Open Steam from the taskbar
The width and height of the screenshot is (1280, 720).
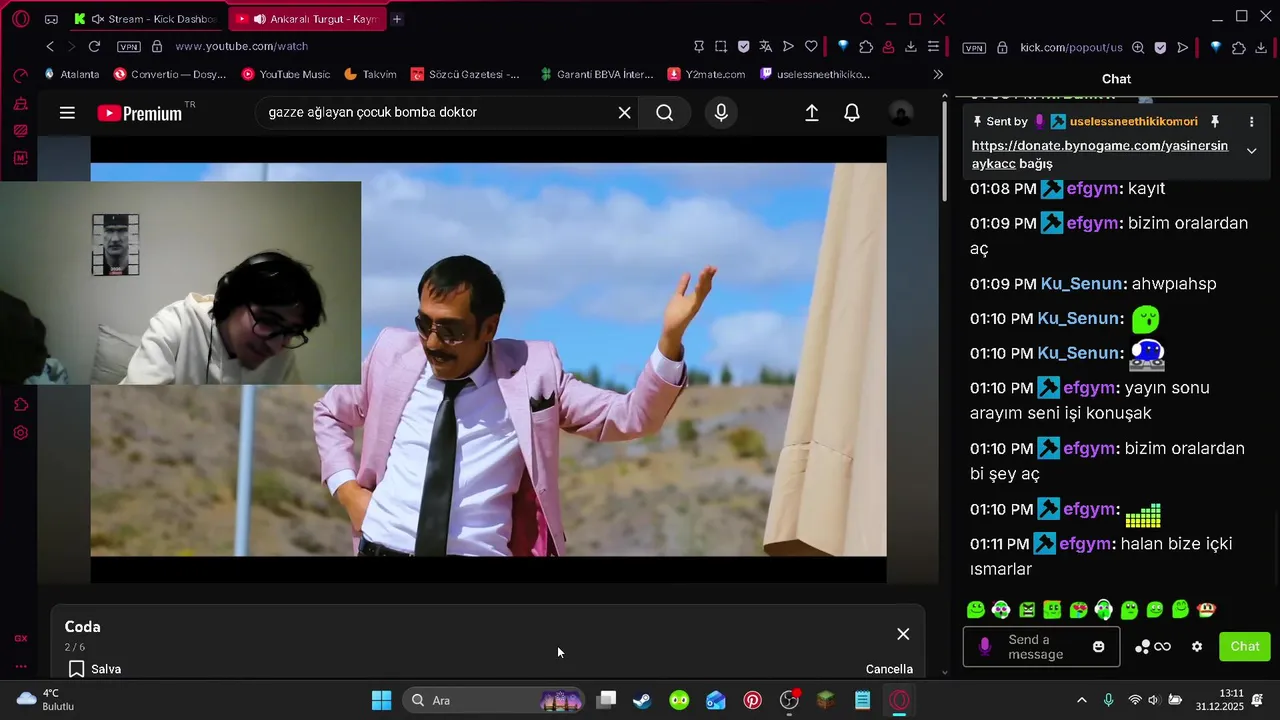click(642, 700)
